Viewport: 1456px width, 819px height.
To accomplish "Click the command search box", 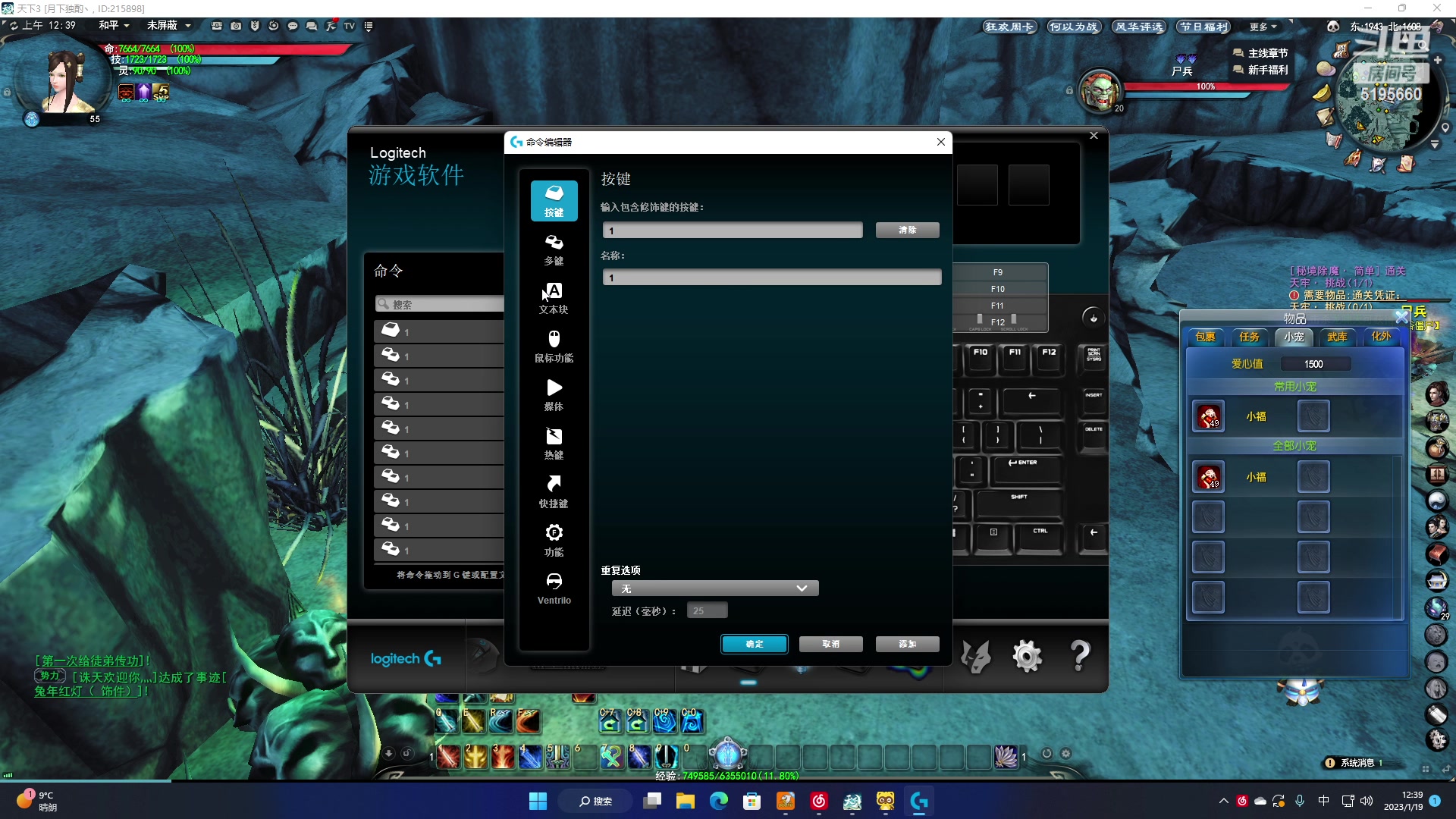I will point(440,304).
